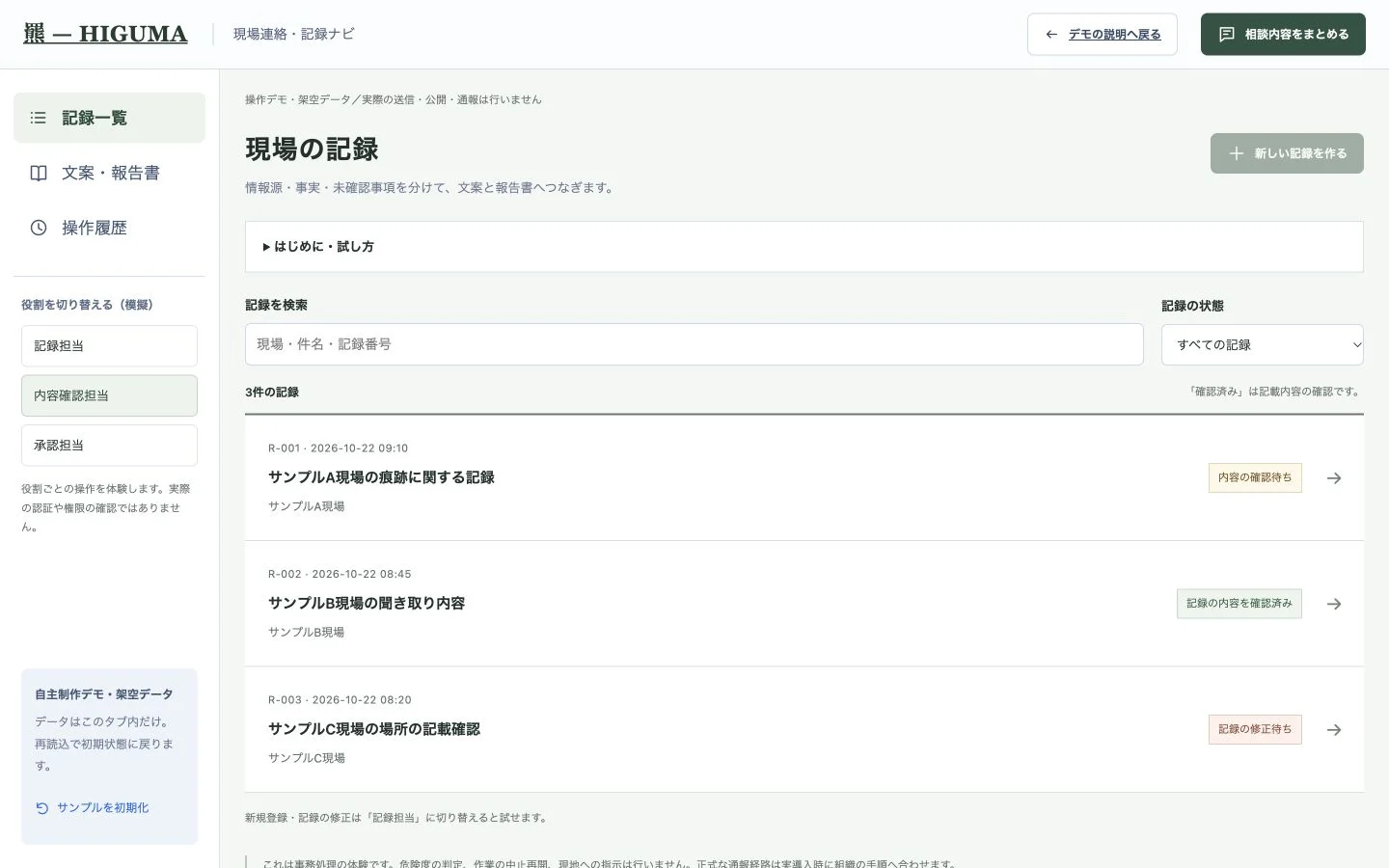1389x868 pixels.
Task: Open サンプルB現場の聞き取り内容
Action: 367,603
